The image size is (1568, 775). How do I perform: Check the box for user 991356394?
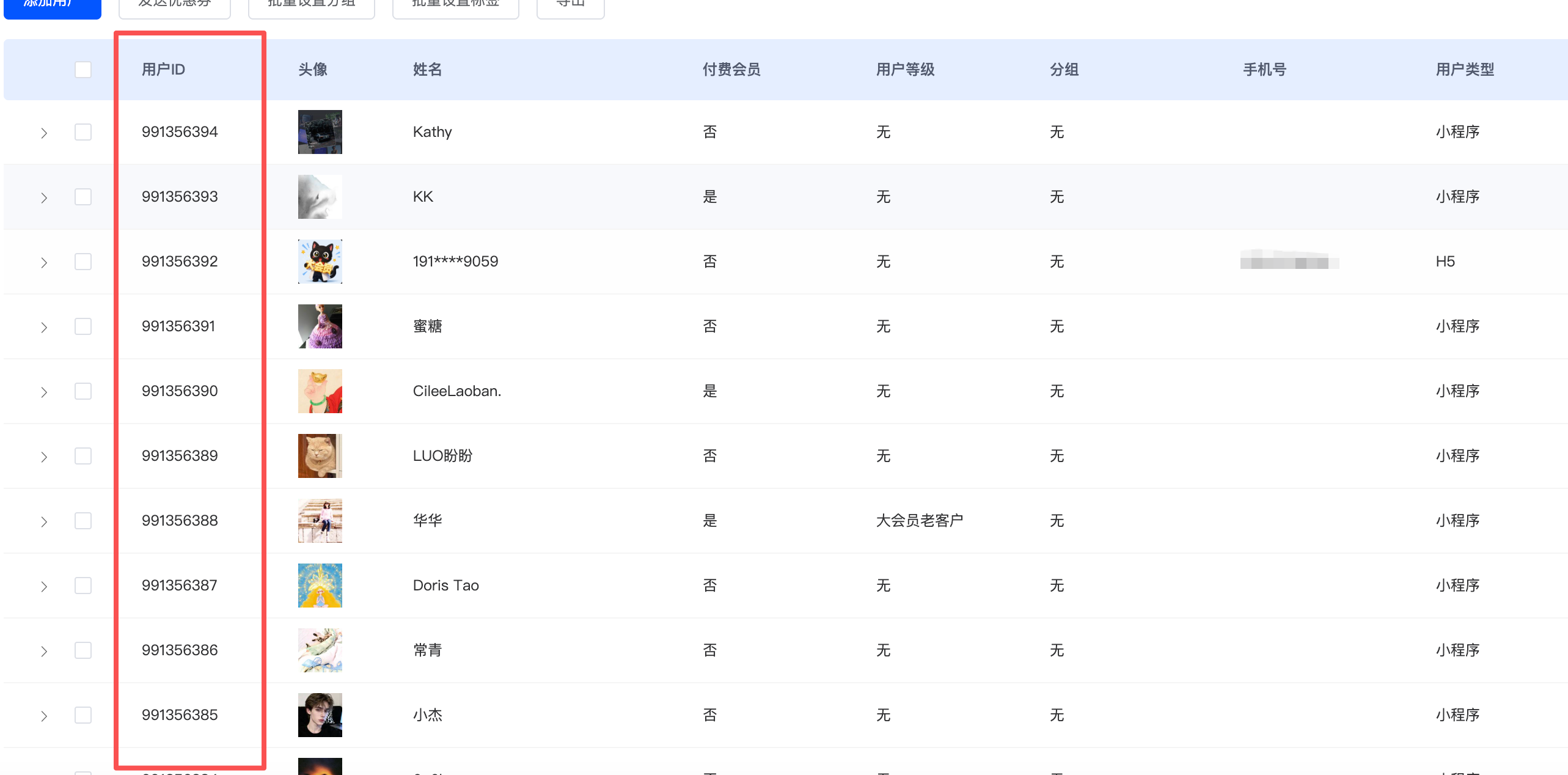click(83, 132)
